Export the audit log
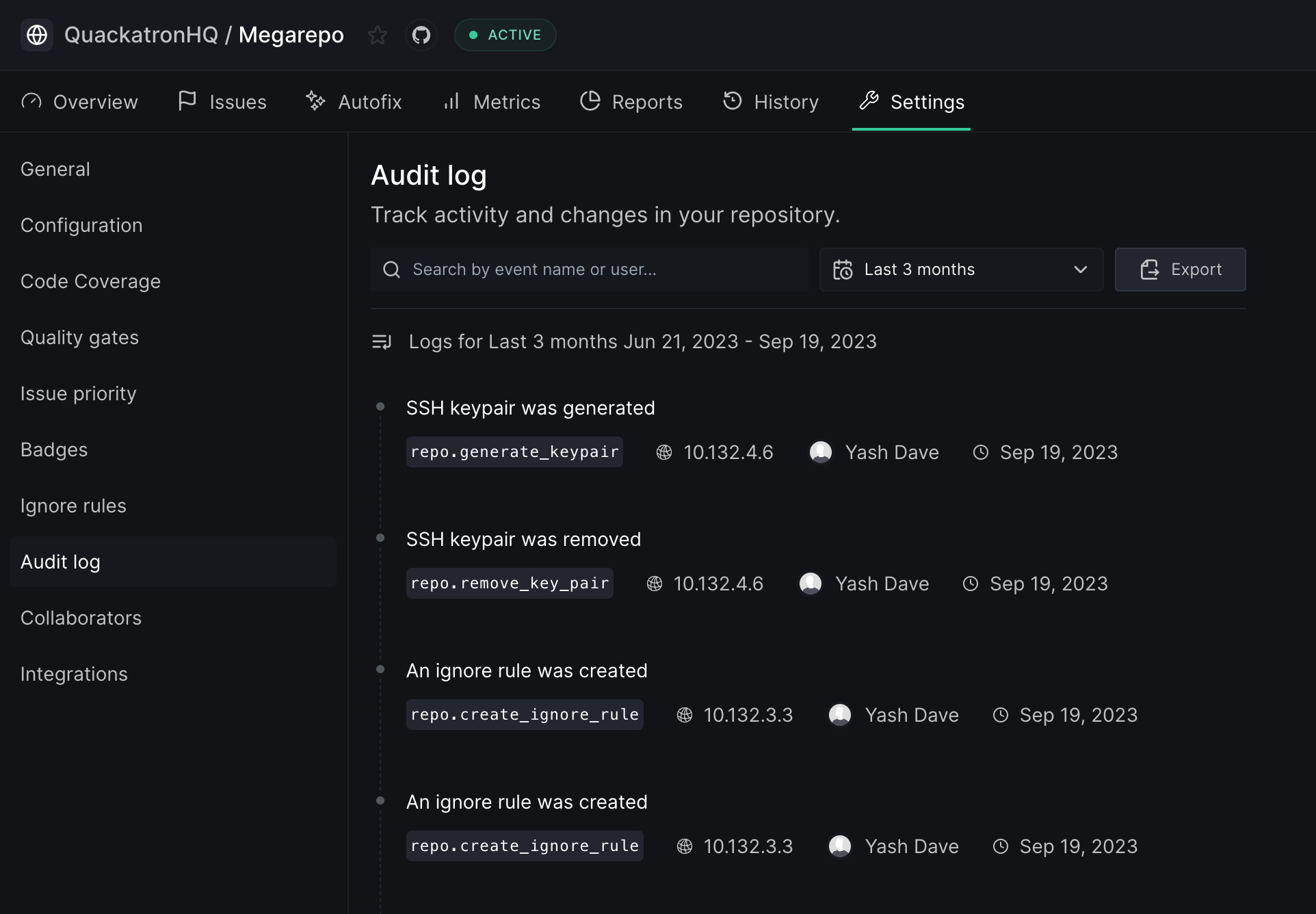1316x914 pixels. pos(1180,270)
